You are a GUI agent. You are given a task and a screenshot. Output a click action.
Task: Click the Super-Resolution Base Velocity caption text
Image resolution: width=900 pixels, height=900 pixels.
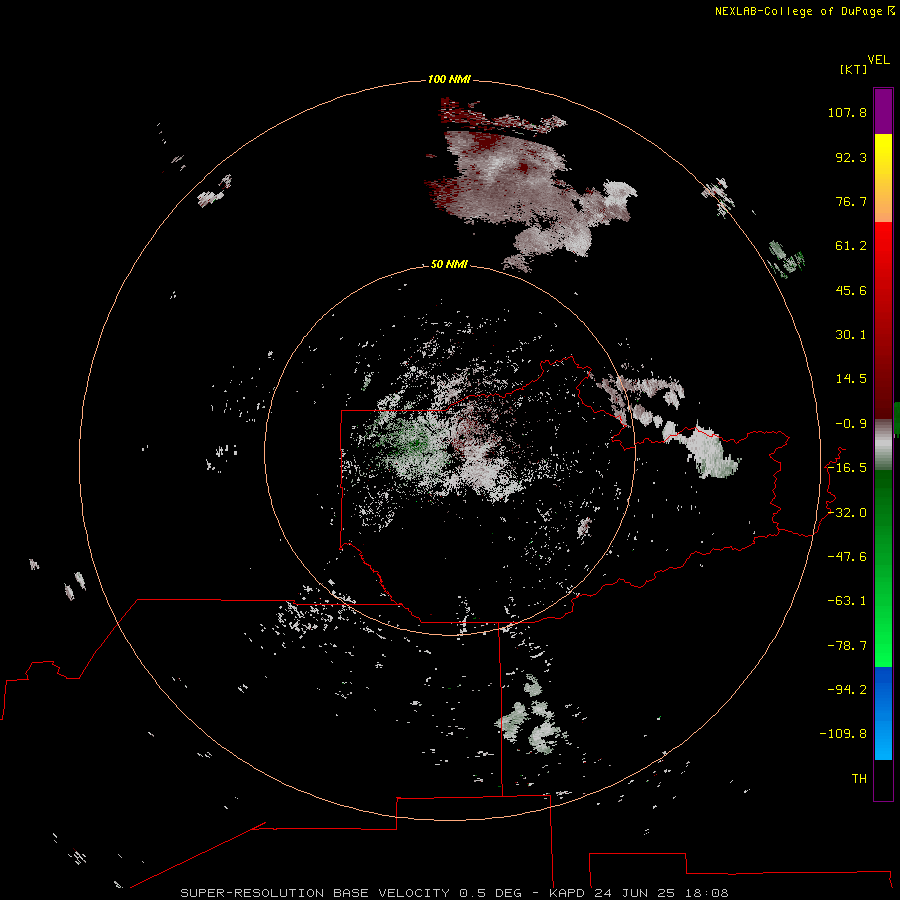coord(454,893)
